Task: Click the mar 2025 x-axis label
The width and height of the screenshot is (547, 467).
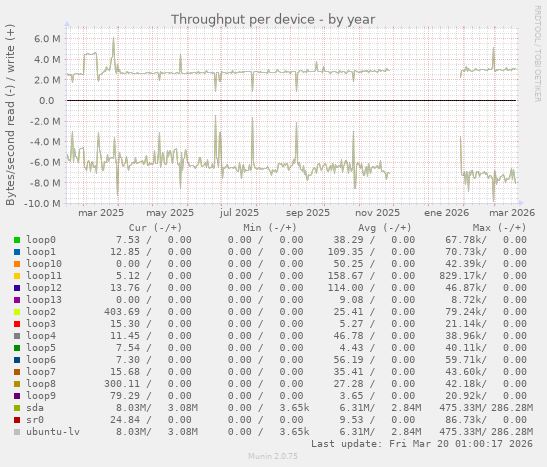Action: coord(101,213)
